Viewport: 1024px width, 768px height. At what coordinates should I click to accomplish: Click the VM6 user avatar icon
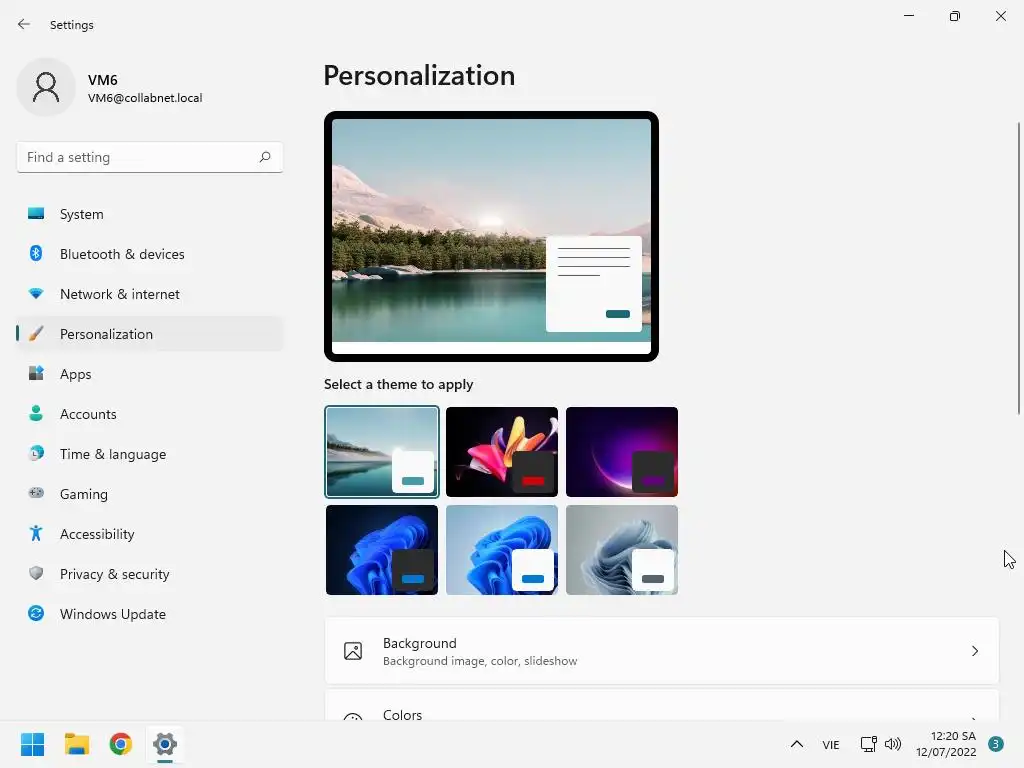click(x=46, y=87)
